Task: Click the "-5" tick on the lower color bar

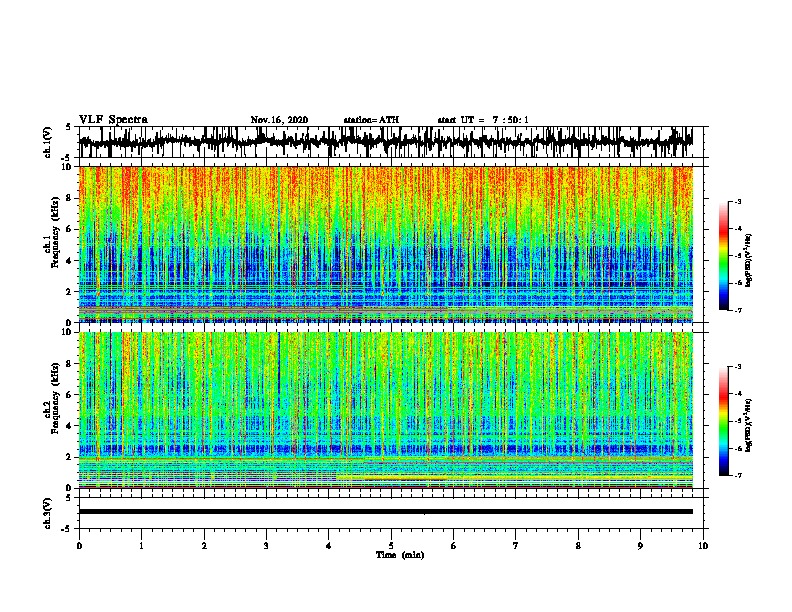Action: pyautogui.click(x=737, y=421)
